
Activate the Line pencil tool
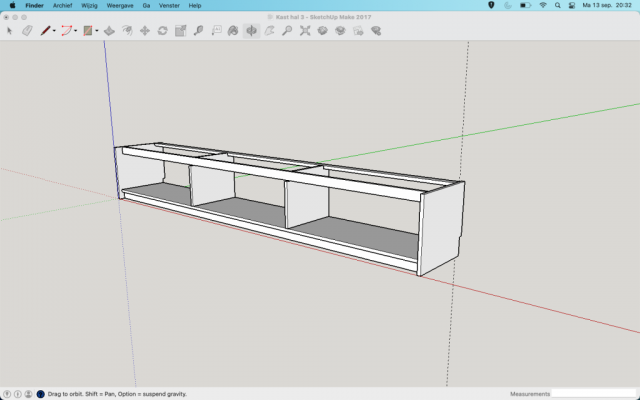tap(45, 31)
